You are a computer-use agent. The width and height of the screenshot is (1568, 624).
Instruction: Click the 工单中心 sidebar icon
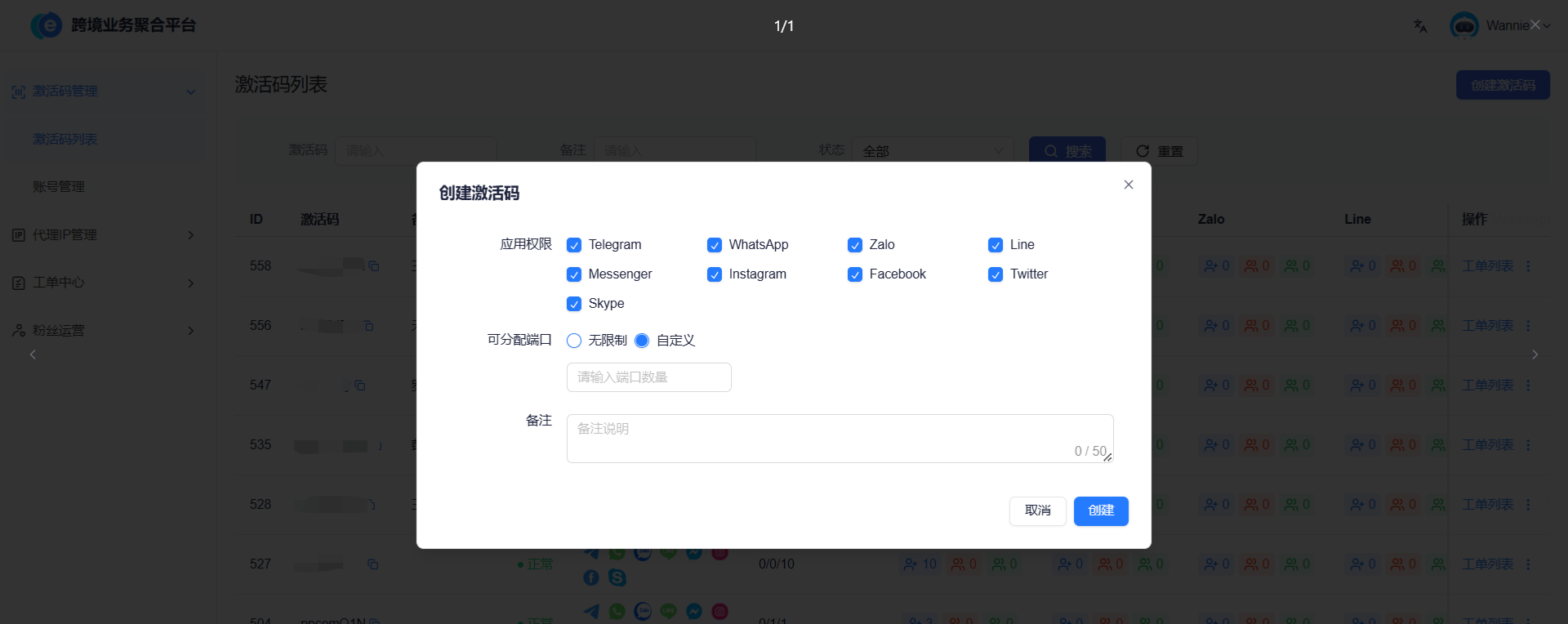click(x=19, y=283)
